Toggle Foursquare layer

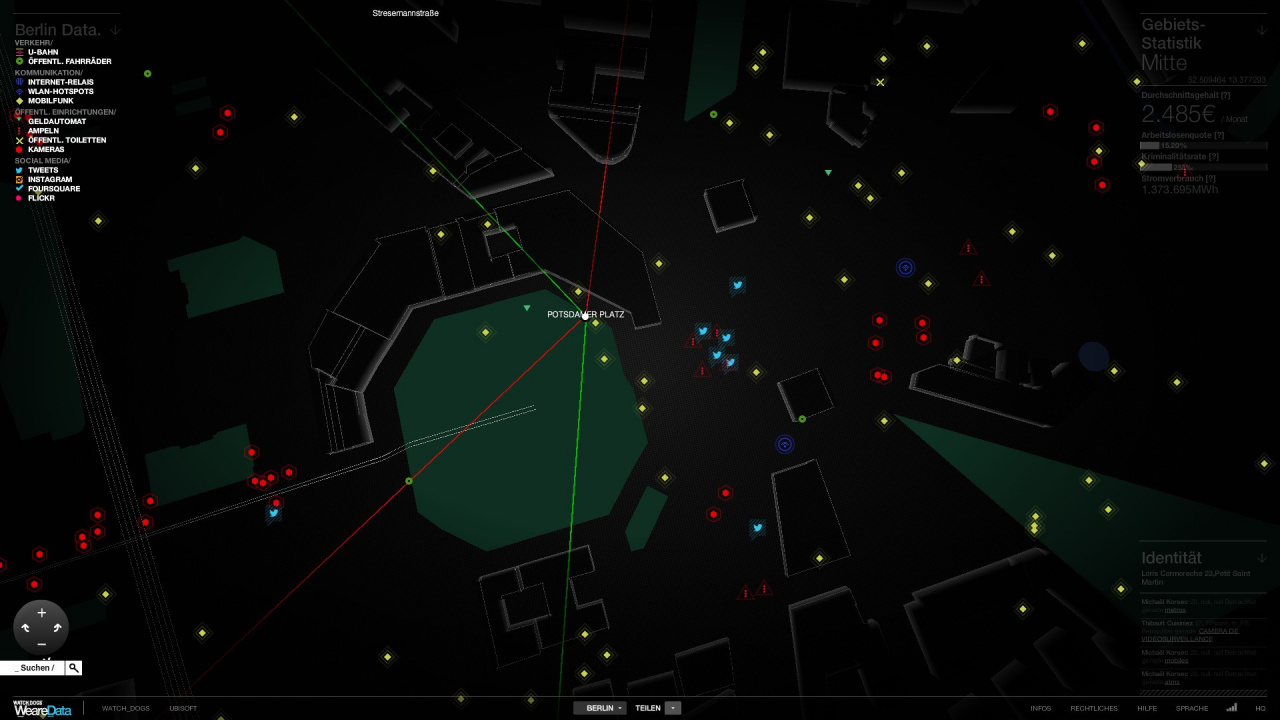[47, 189]
